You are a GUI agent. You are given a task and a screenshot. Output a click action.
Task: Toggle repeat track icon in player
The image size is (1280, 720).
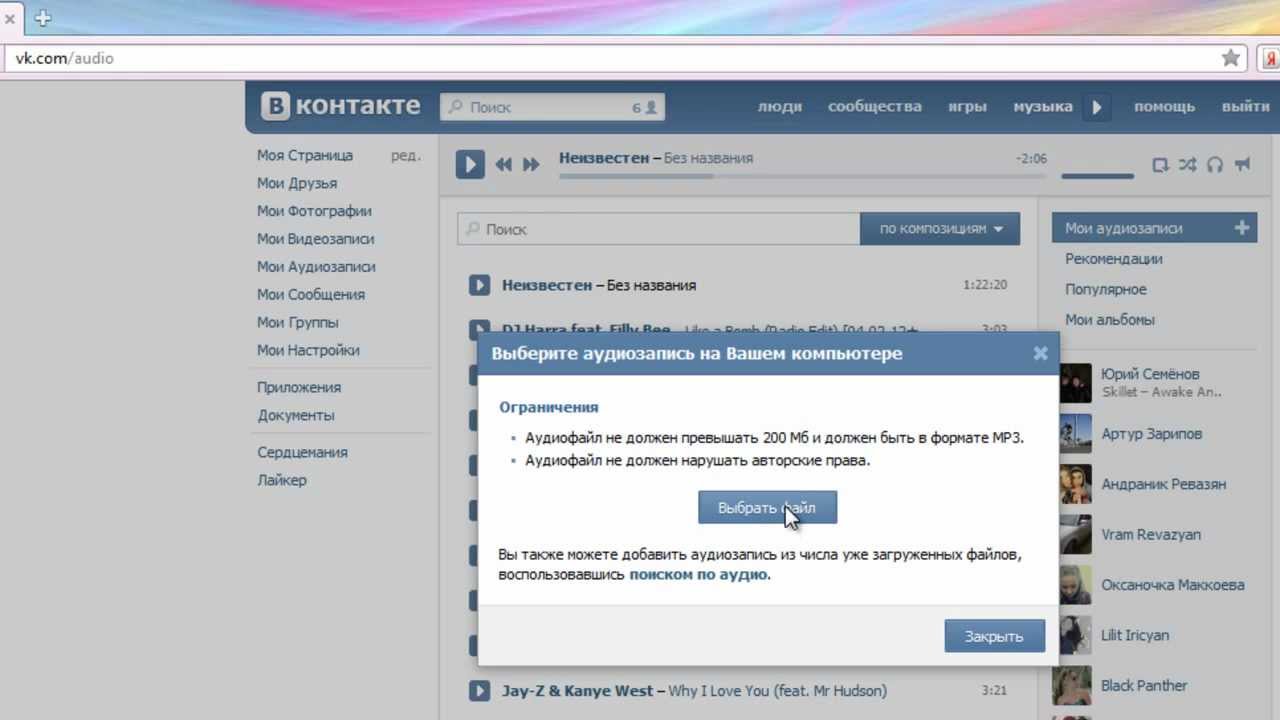[x=1160, y=165]
